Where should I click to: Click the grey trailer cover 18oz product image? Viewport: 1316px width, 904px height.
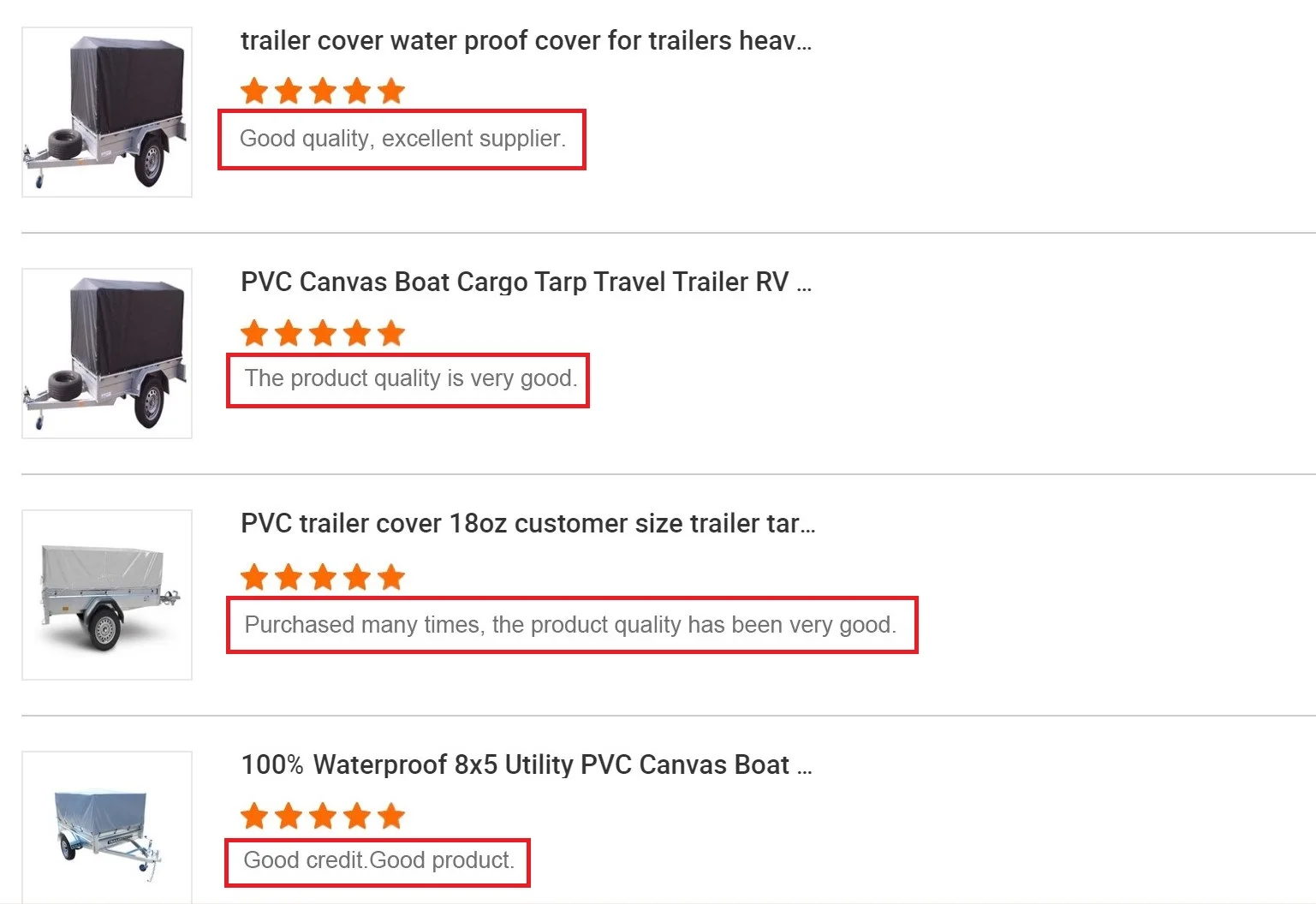coord(107,595)
